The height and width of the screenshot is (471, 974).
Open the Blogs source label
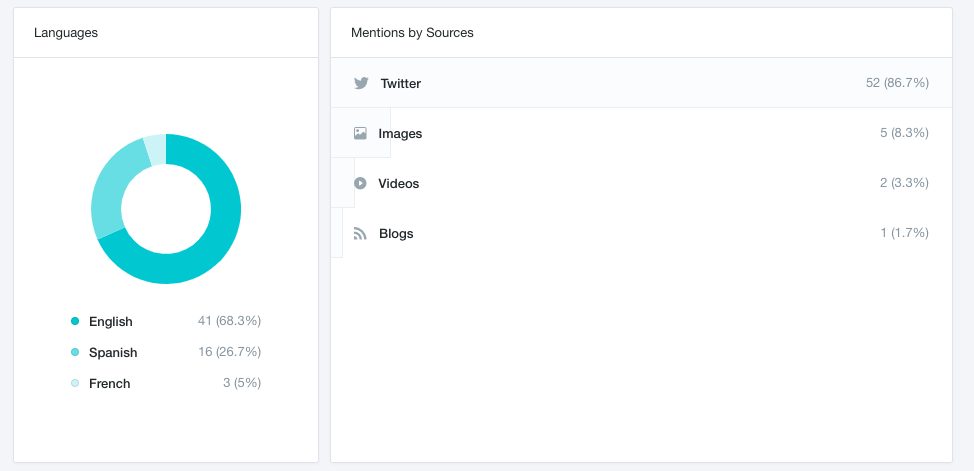click(x=396, y=233)
